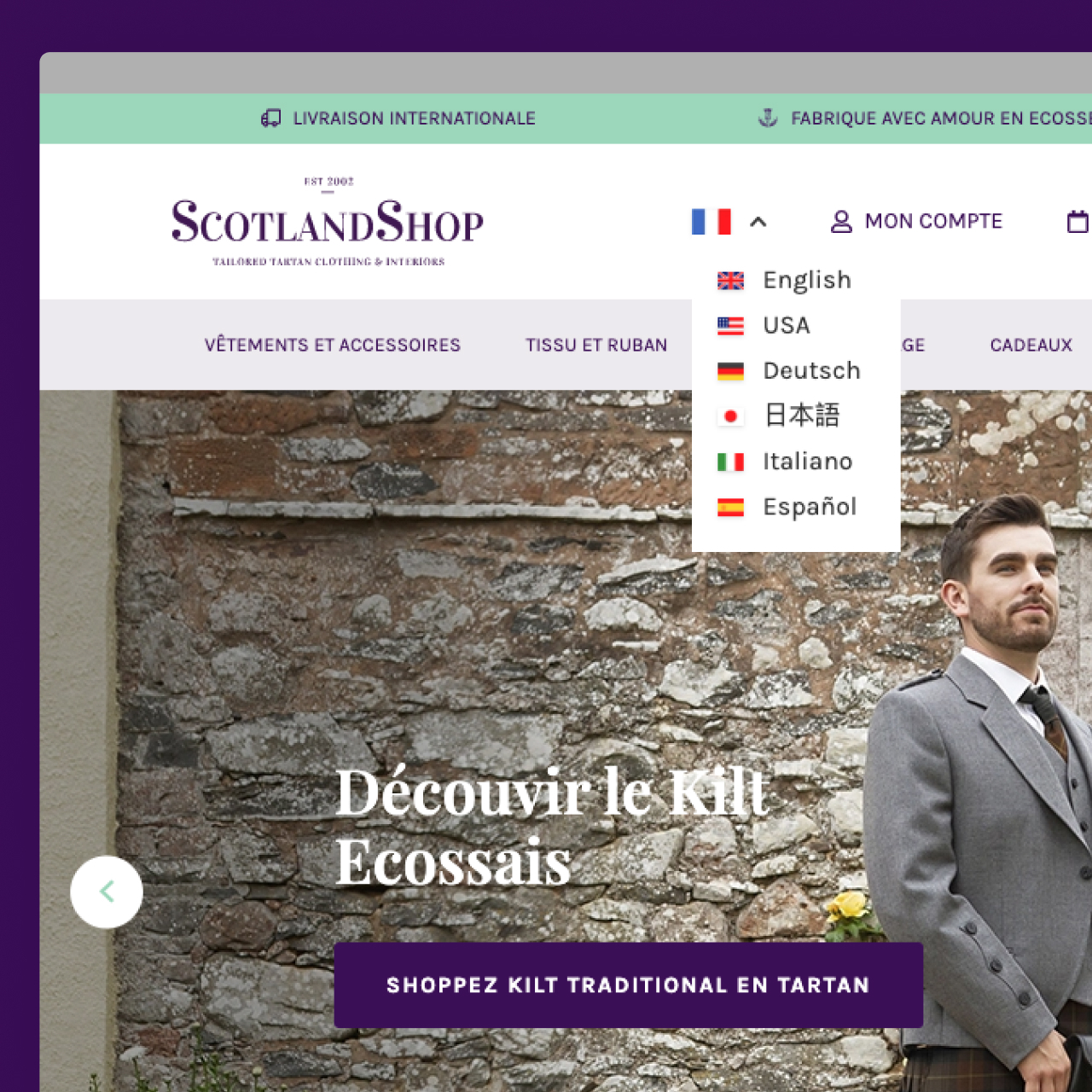Click the anchor icon beside Fabrique avec amour
The width and height of the screenshot is (1092, 1092).
768,119
